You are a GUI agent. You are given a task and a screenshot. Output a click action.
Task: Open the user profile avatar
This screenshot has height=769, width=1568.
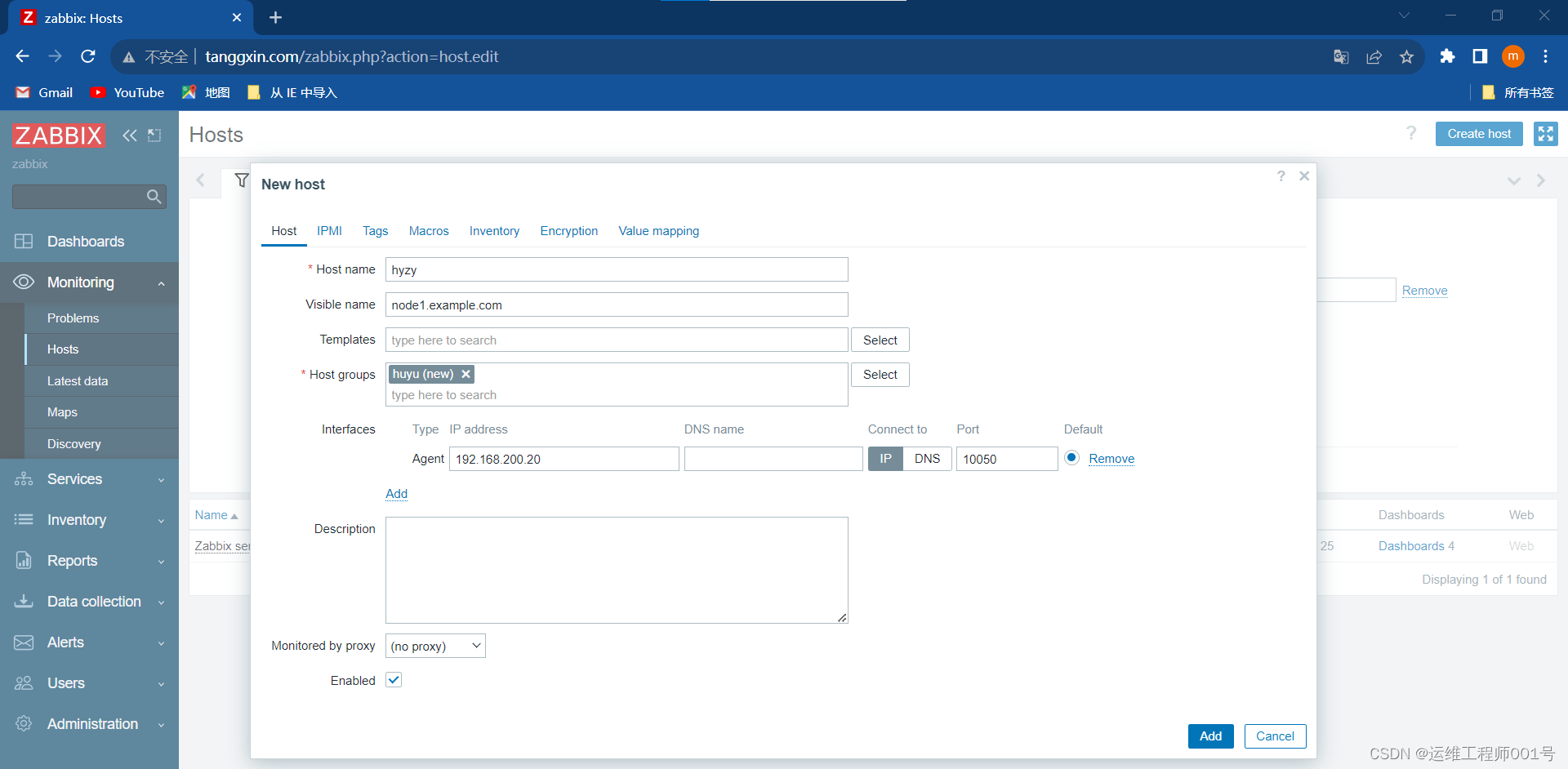click(x=1513, y=56)
